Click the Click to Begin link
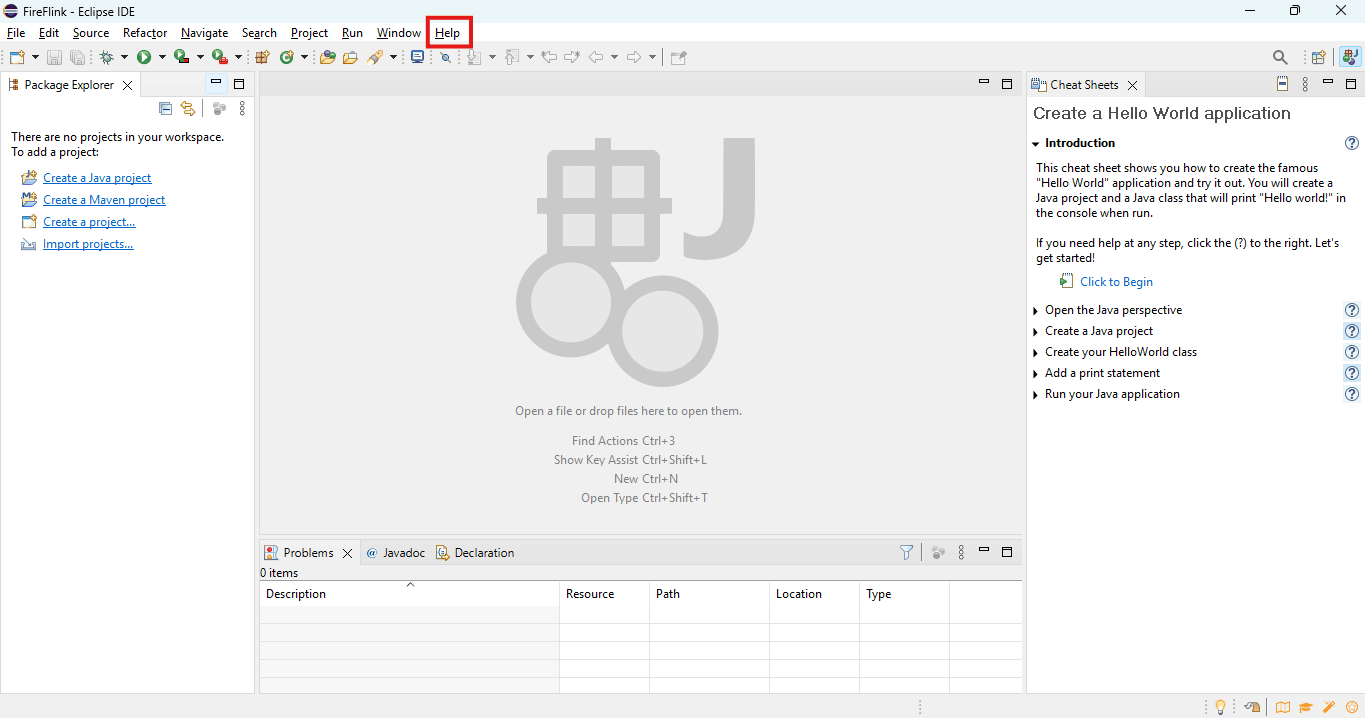The image size is (1365, 718). point(1116,282)
